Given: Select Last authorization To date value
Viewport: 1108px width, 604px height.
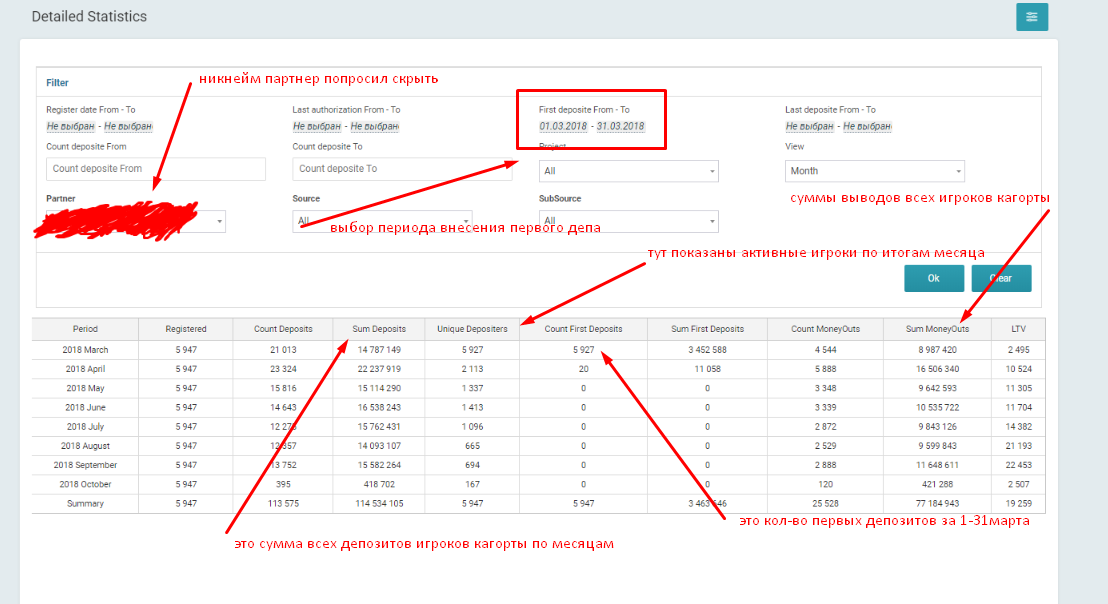Looking at the screenshot, I should 375,126.
